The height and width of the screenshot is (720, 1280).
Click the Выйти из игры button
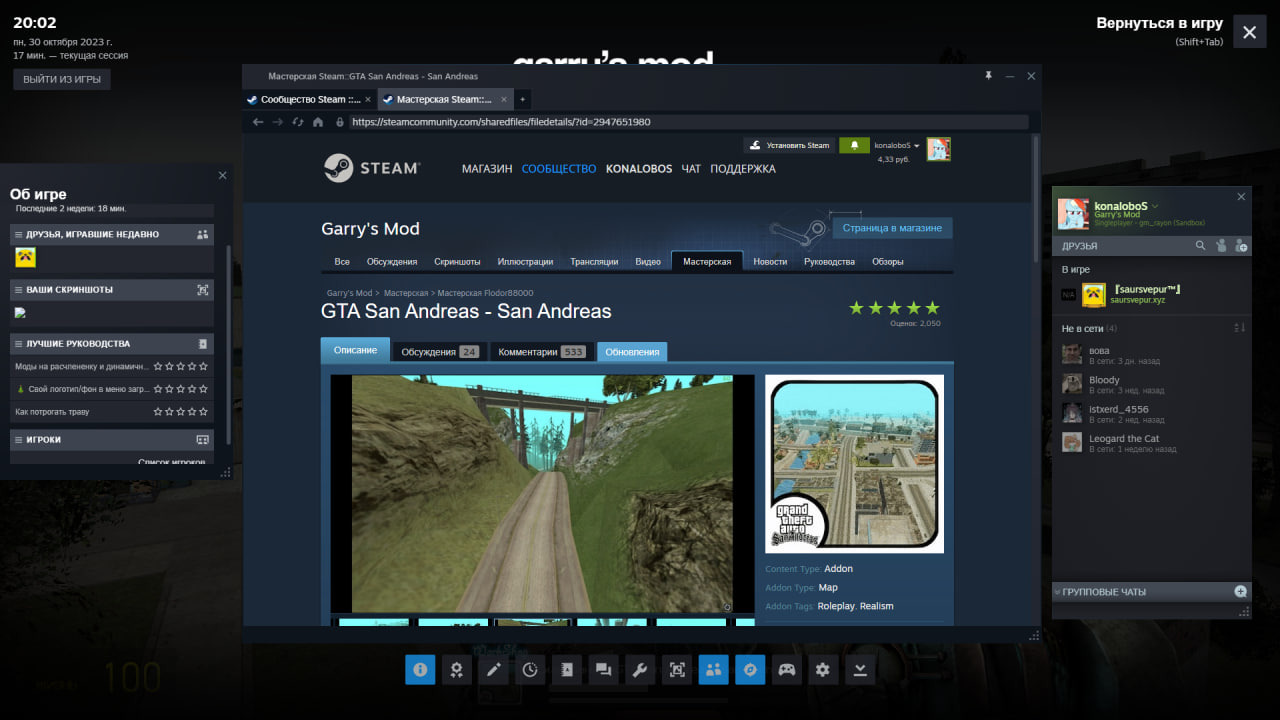coord(62,79)
